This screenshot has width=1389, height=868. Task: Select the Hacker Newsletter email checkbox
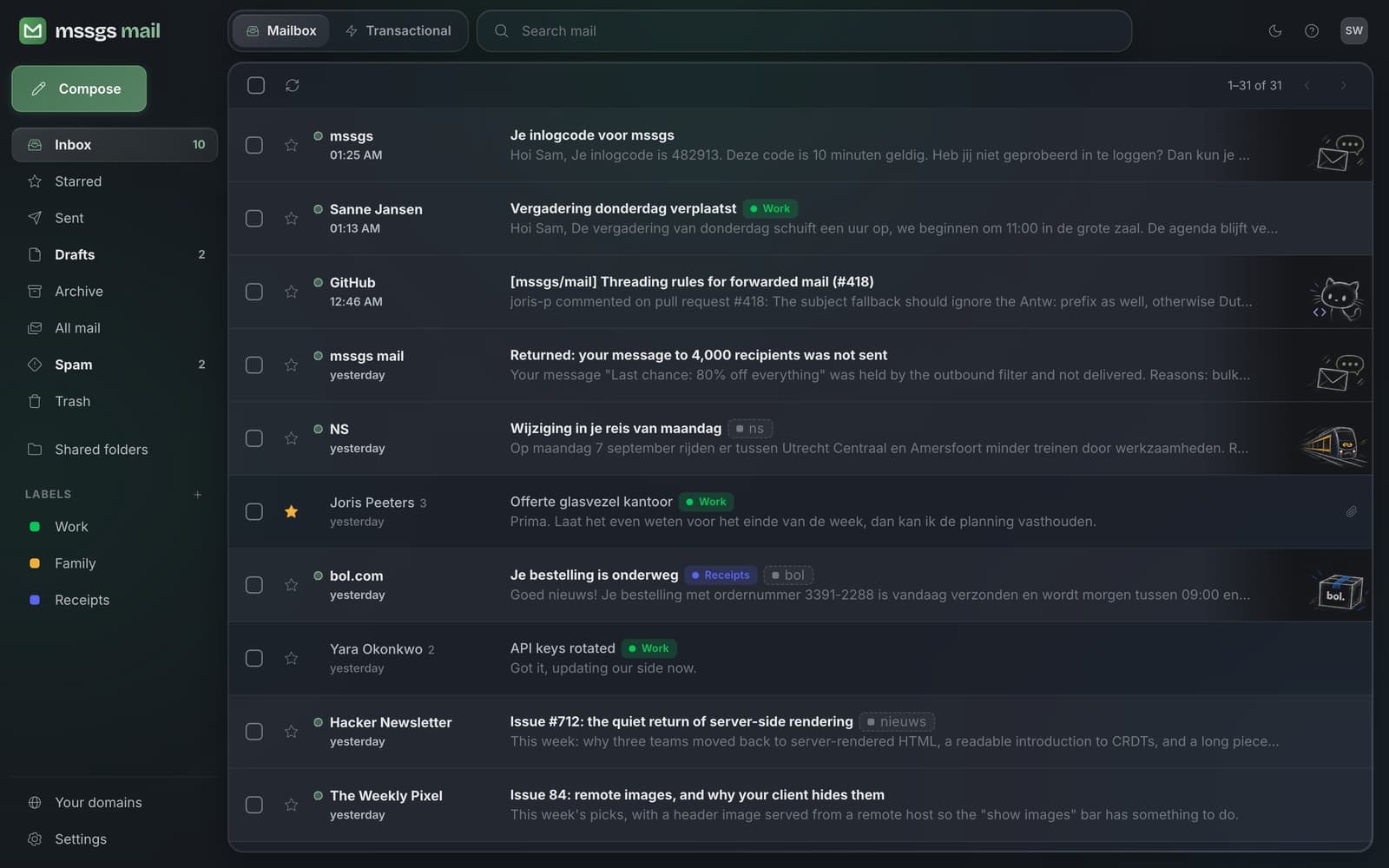(254, 732)
